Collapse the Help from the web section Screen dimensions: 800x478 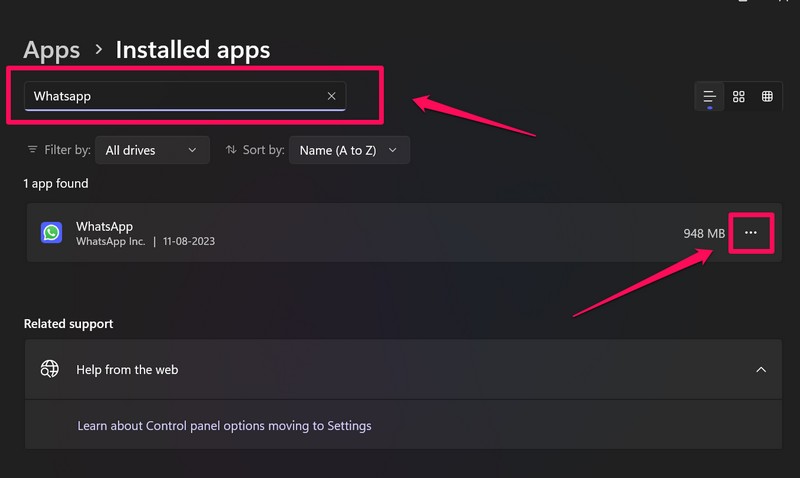761,369
